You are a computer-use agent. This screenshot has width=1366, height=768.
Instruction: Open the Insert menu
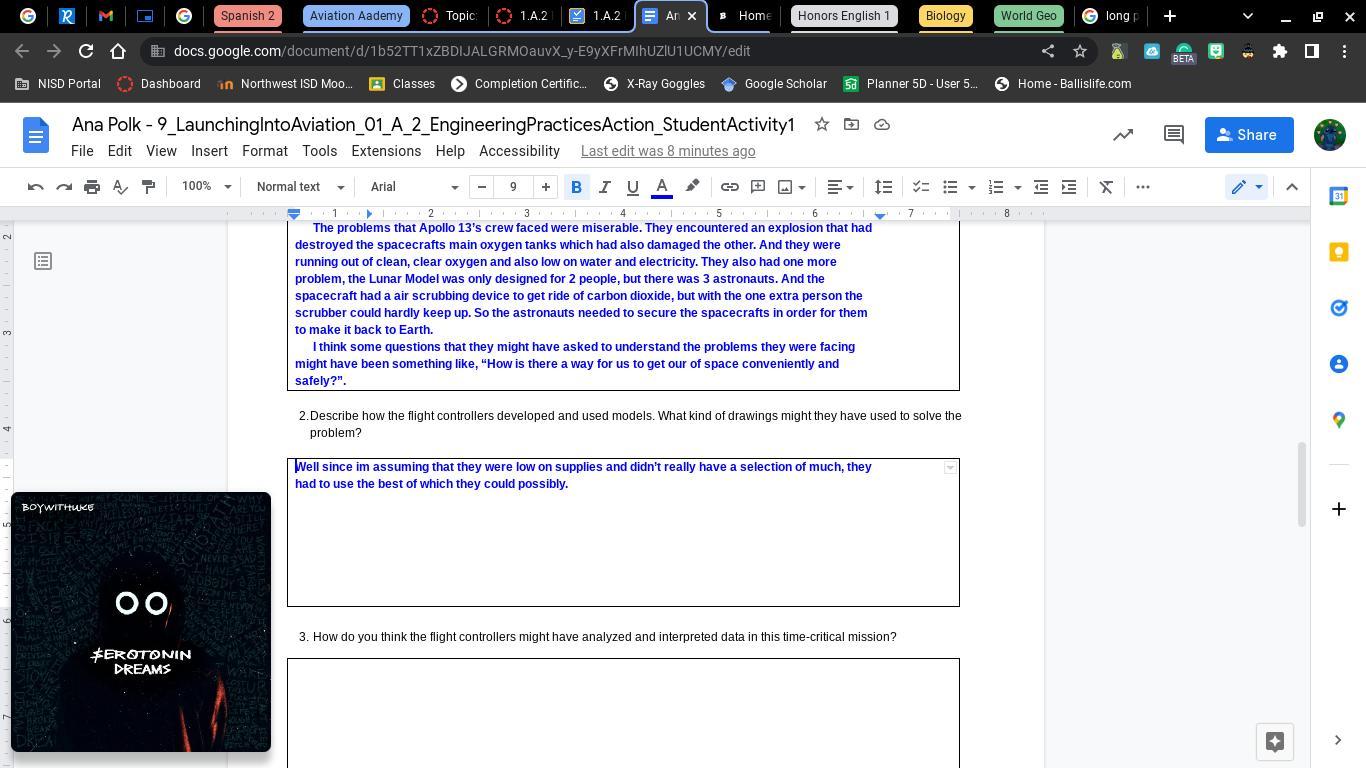coord(209,151)
